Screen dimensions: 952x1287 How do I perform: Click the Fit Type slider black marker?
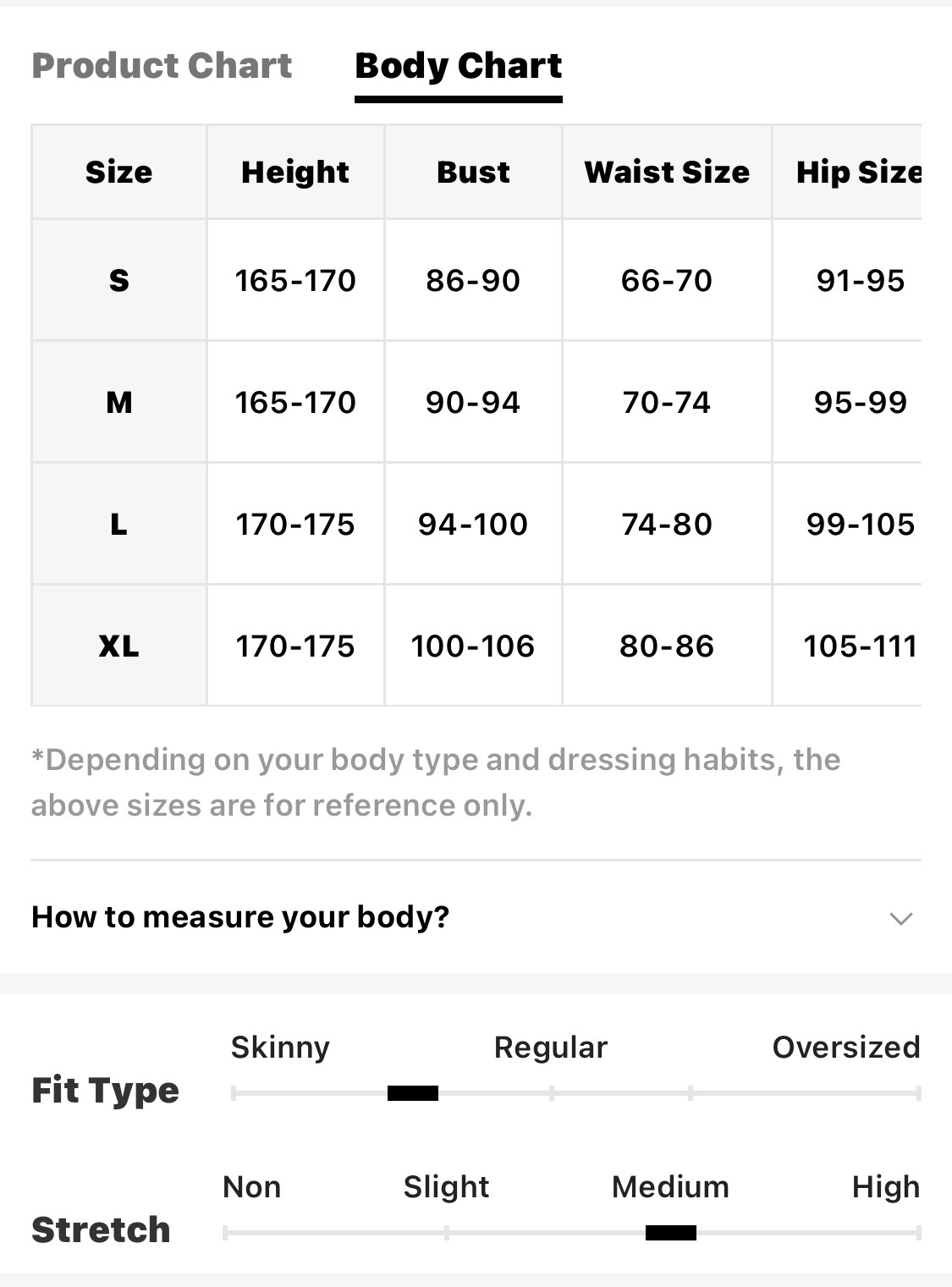click(x=413, y=1093)
